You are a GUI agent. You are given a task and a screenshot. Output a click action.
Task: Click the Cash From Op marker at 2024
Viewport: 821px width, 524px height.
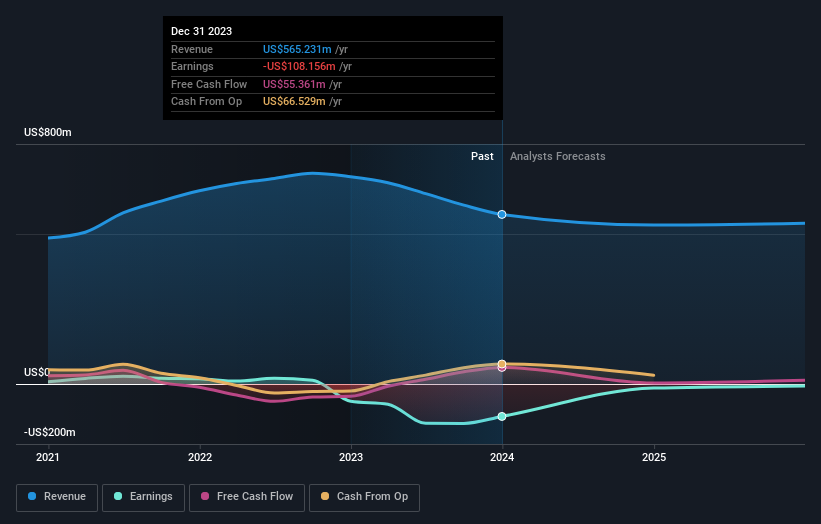tap(502, 364)
